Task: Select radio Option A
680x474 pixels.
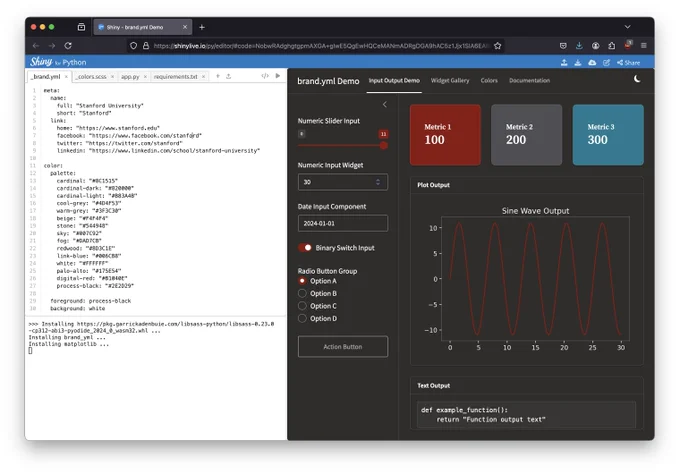Action: [x=302, y=281]
